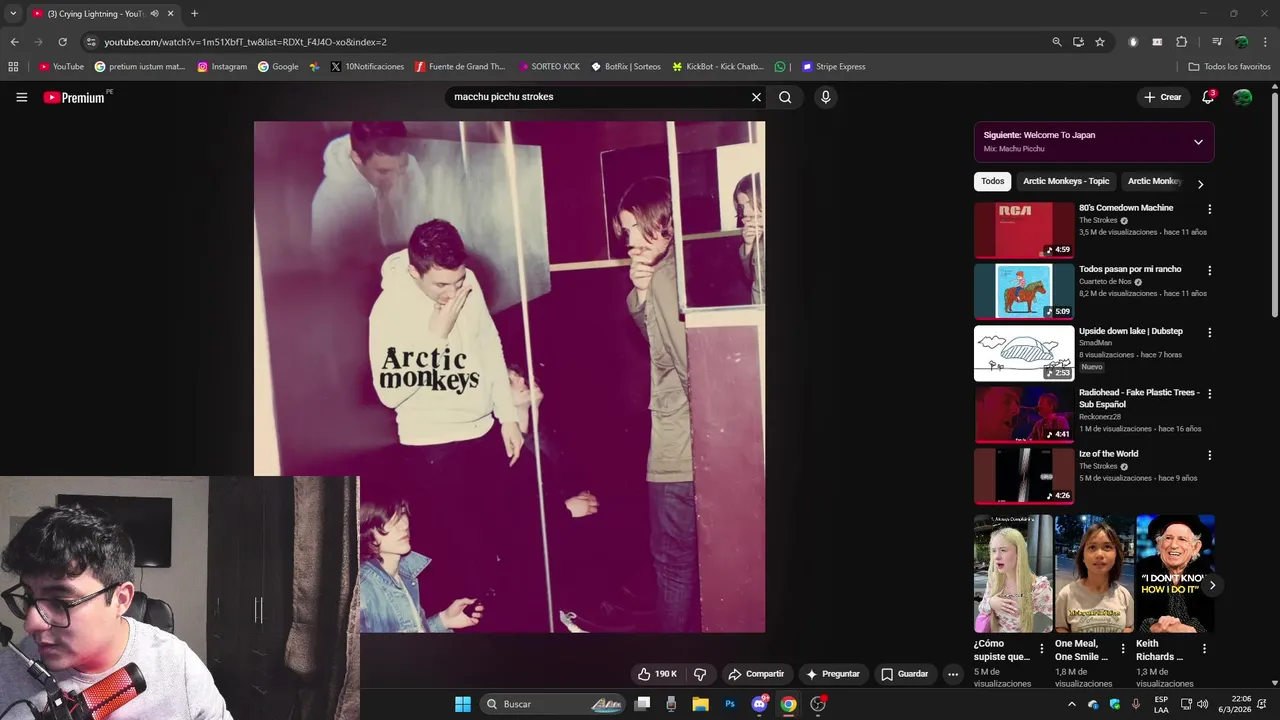Open options for Ize of the World
This screenshot has height=720, width=1280.
[x=1209, y=455]
